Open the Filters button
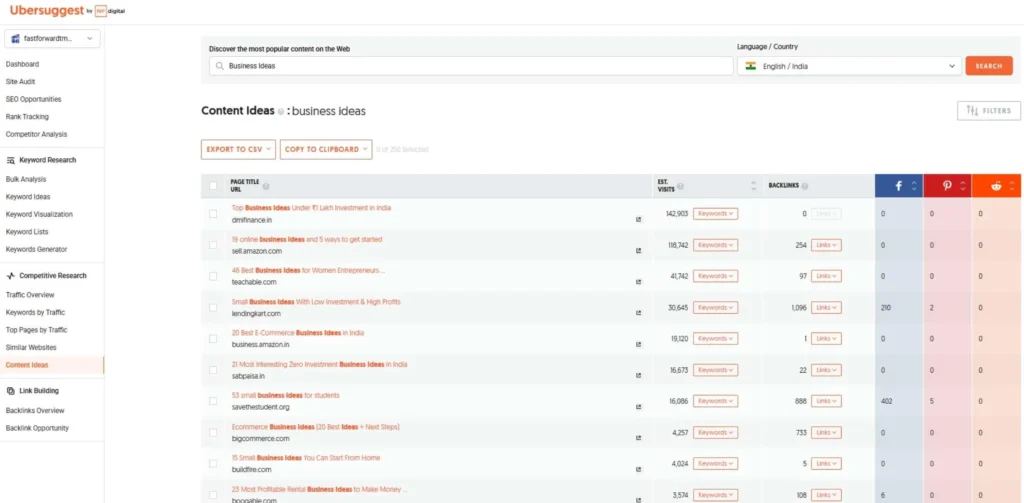The image size is (1024, 503). (988, 111)
